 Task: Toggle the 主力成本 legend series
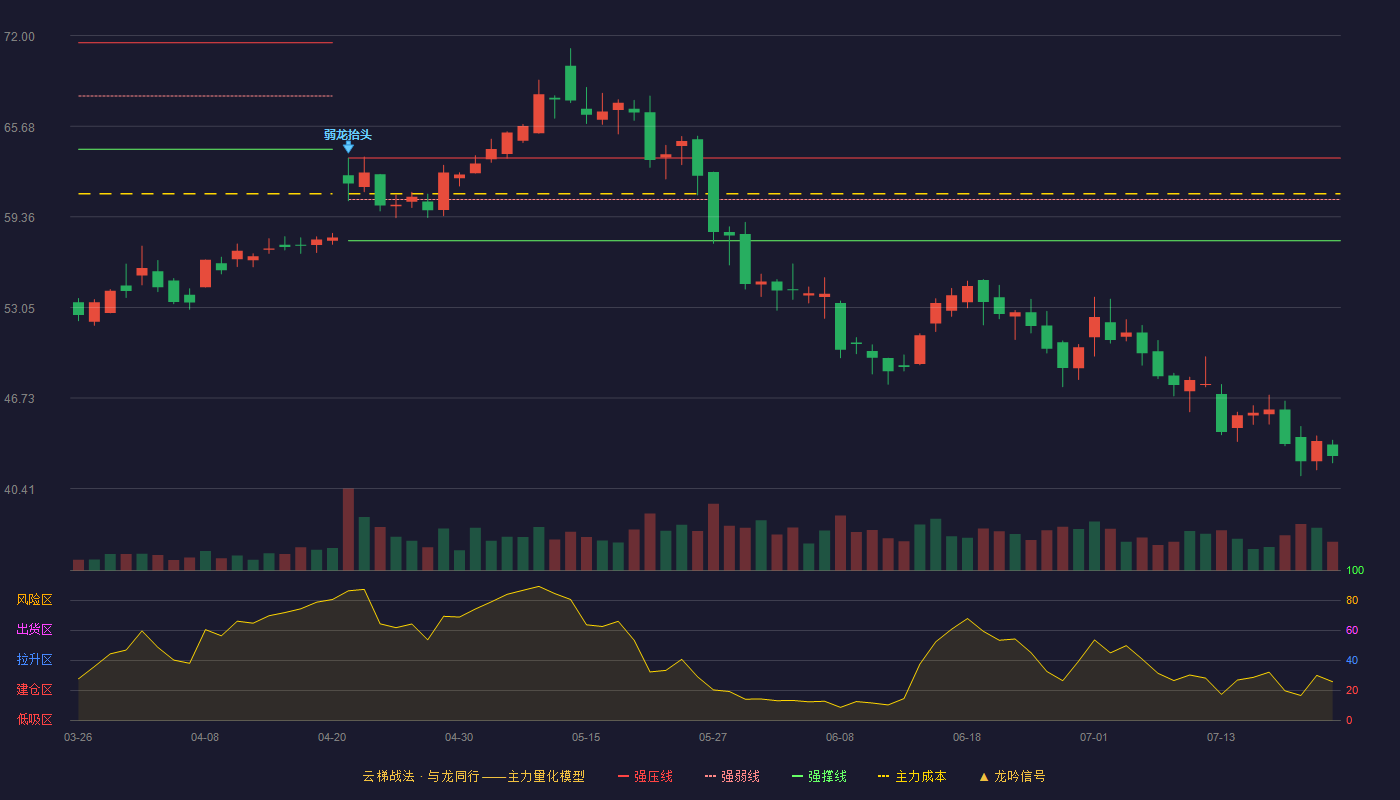pyautogui.click(x=912, y=776)
